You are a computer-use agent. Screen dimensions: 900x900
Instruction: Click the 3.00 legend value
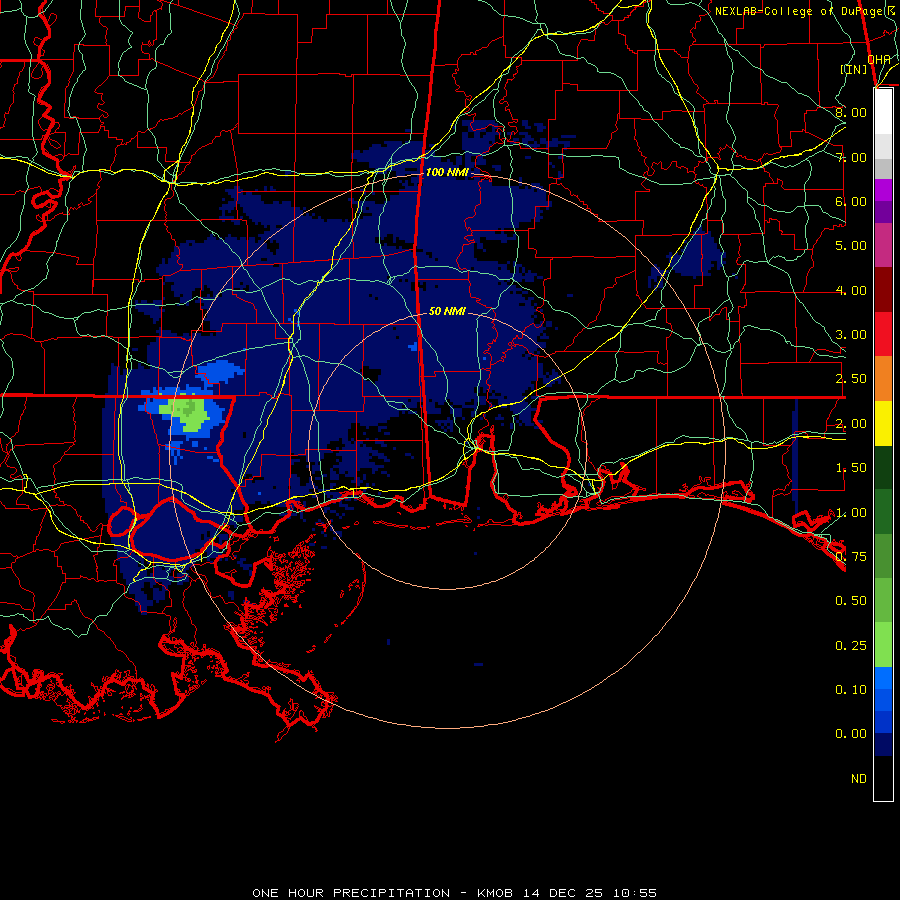coord(851,335)
